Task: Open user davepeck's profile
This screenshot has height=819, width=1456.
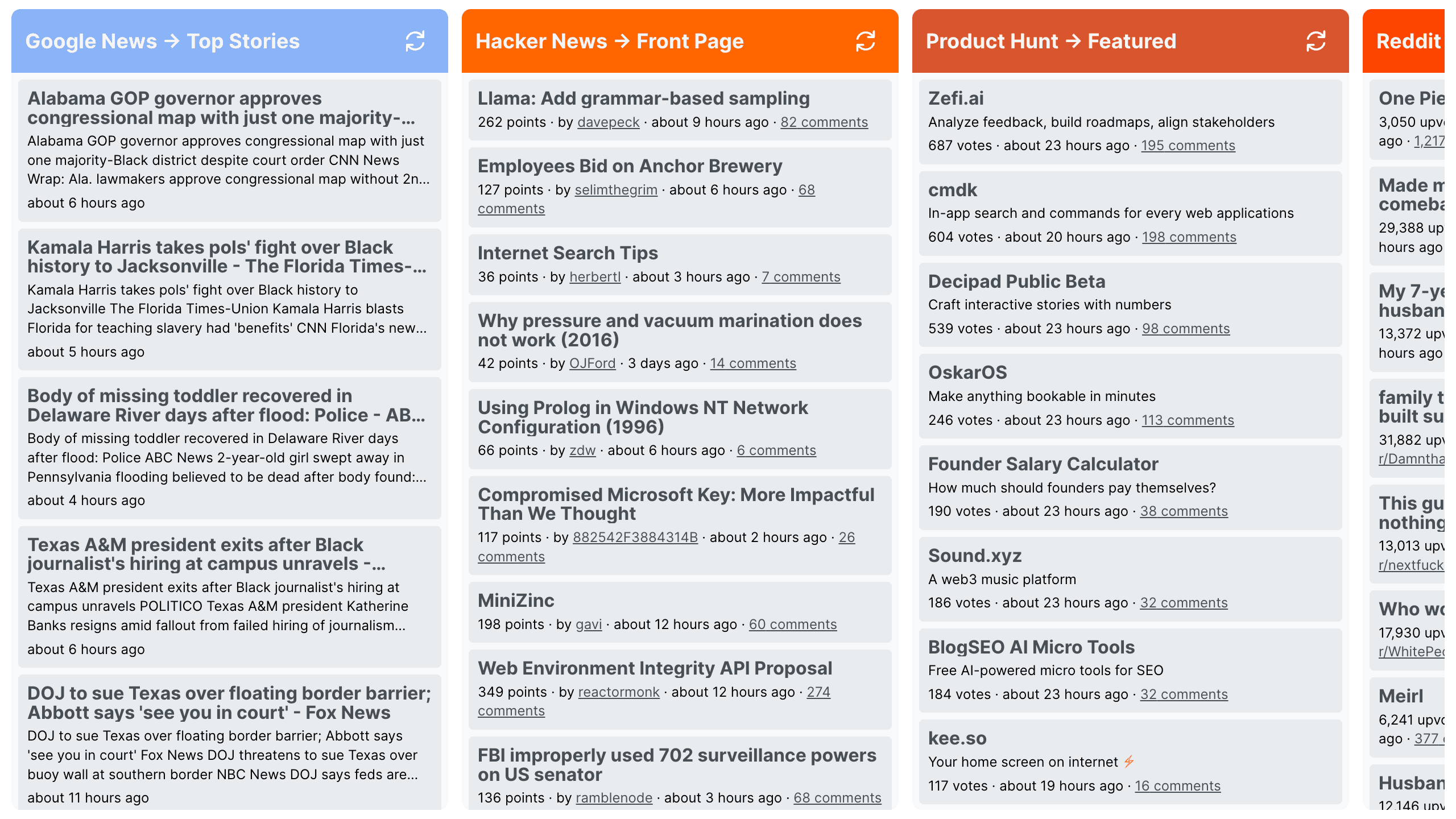Action: pos(609,122)
